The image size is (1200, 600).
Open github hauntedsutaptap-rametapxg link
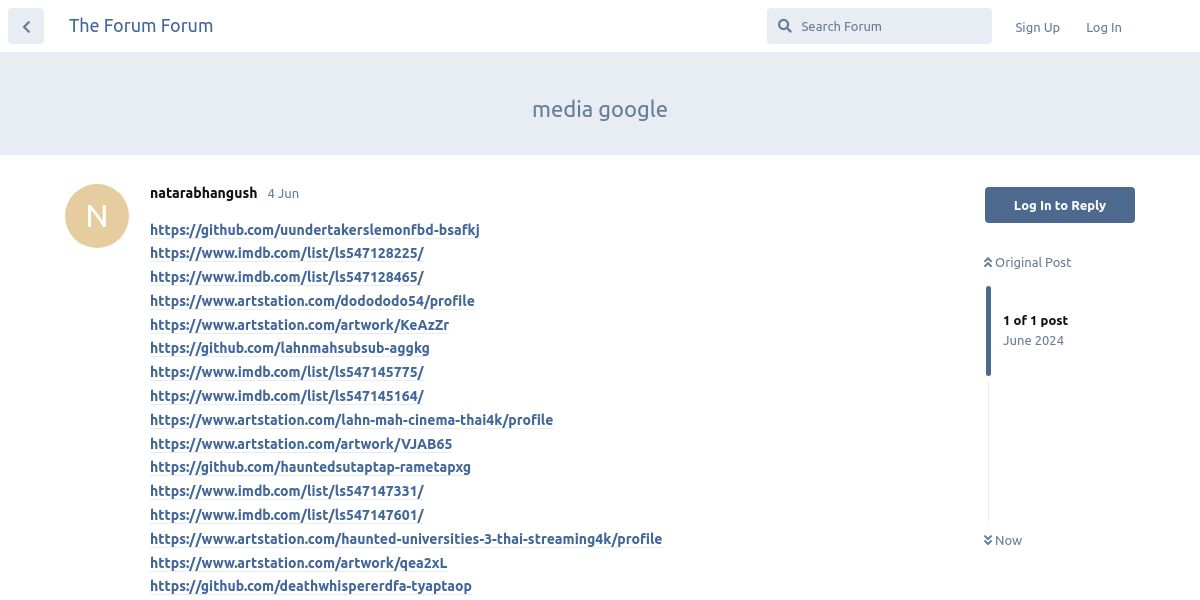pyautogui.click(x=310, y=467)
